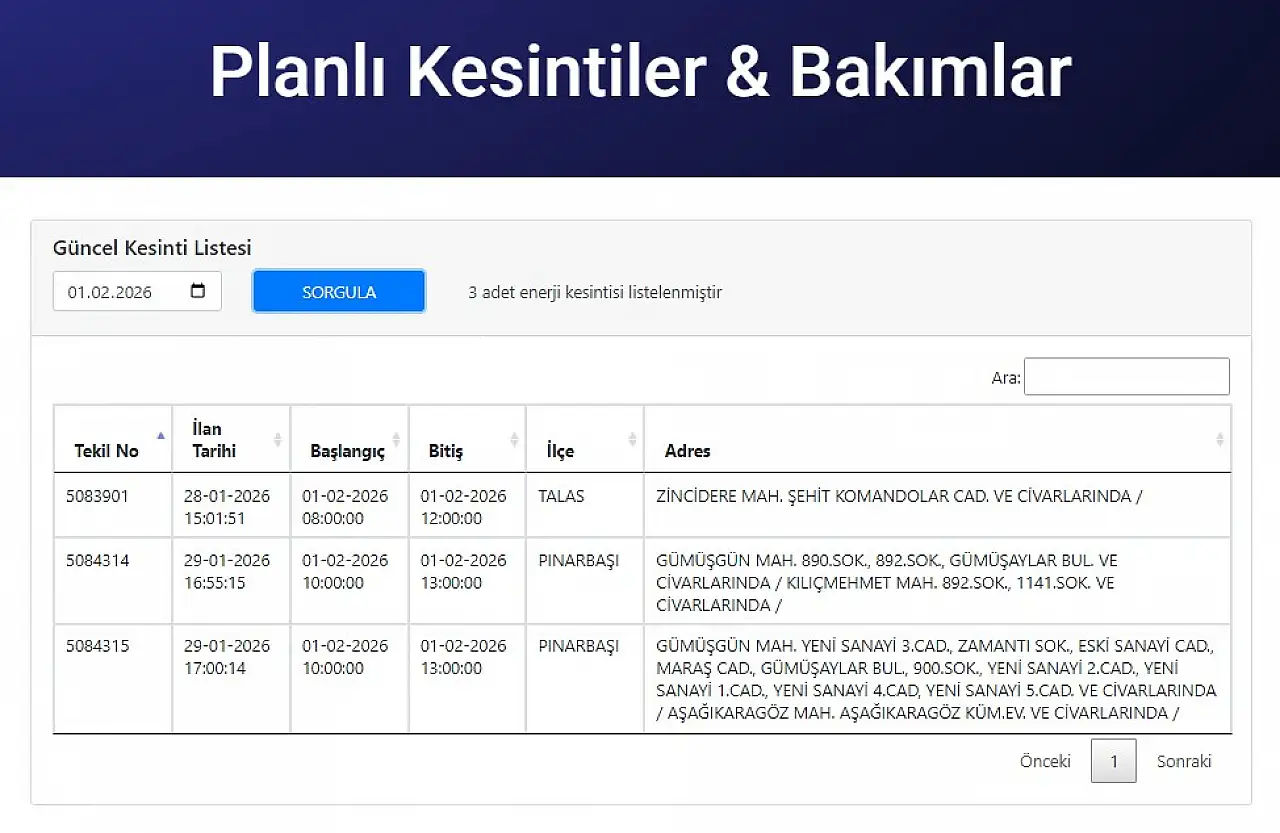Viewport: 1280px width, 833px height.
Task: Click the İlçe column sort arrows
Action: 632,439
